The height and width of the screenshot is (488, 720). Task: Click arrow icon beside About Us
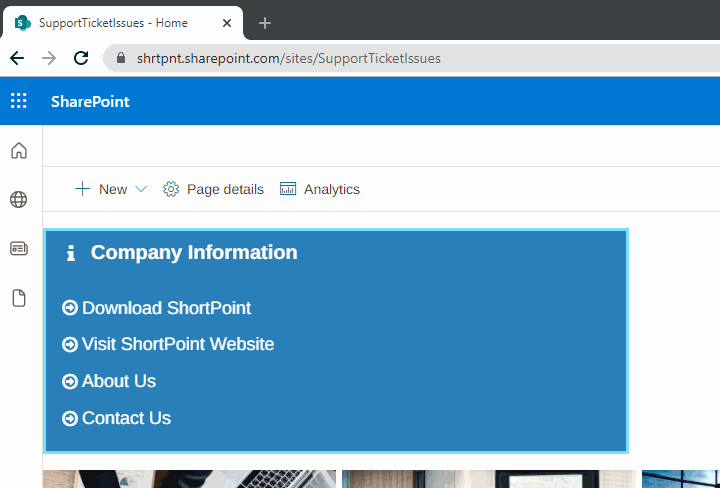[70, 381]
